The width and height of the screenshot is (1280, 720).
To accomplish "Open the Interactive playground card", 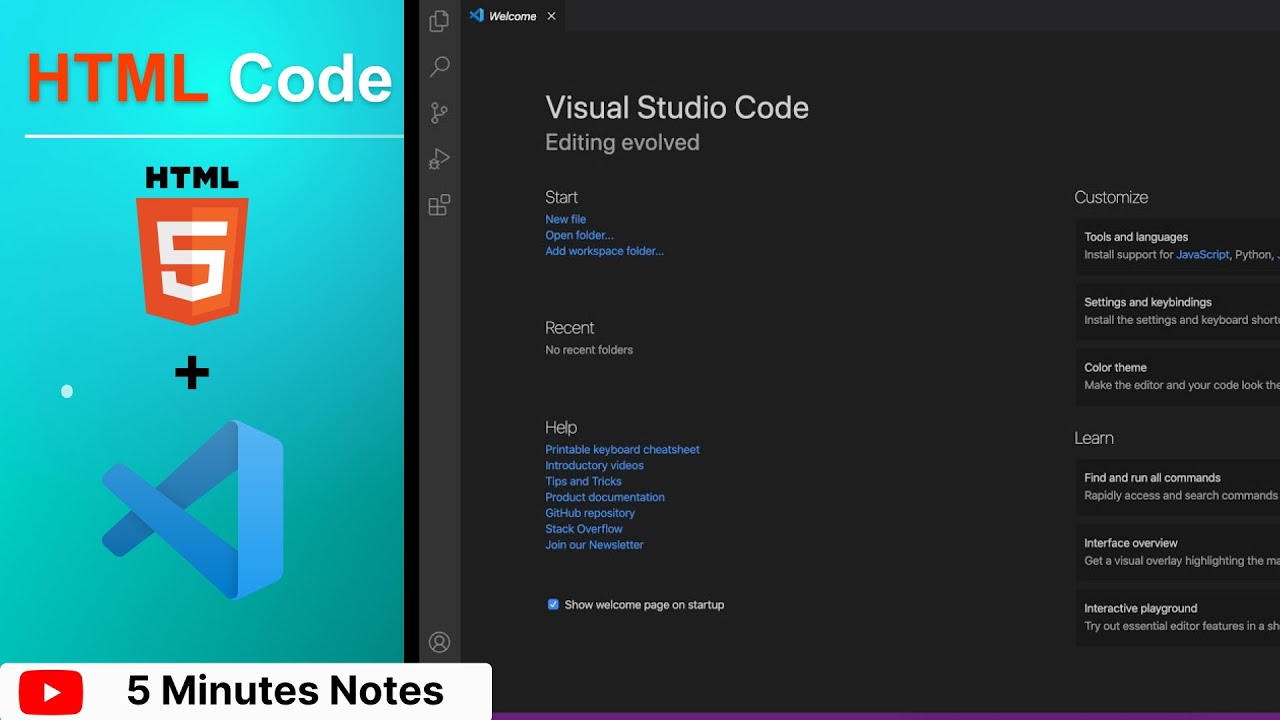I will pyautogui.click(x=1178, y=617).
